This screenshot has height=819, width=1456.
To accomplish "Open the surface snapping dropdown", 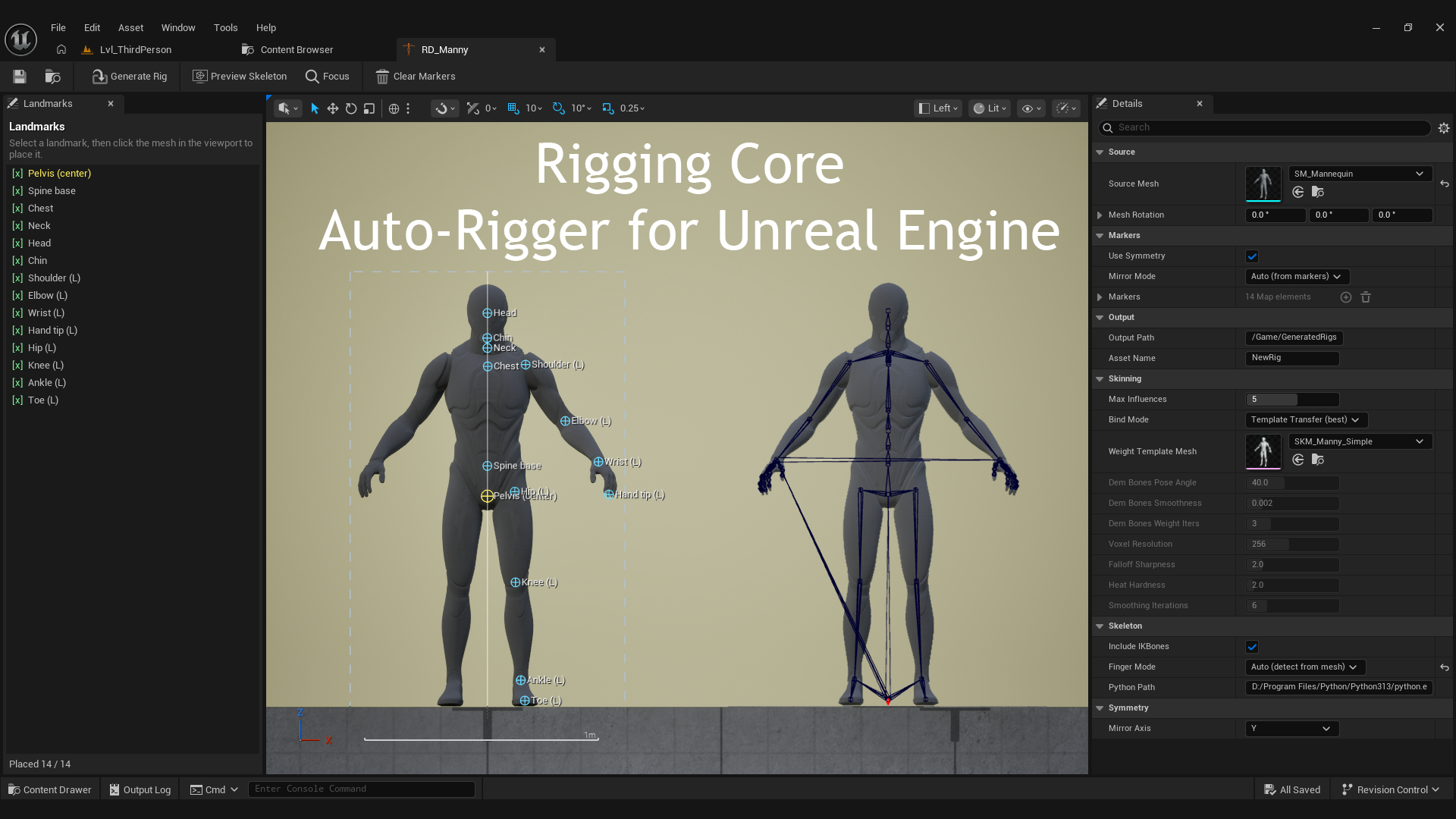I will [445, 108].
